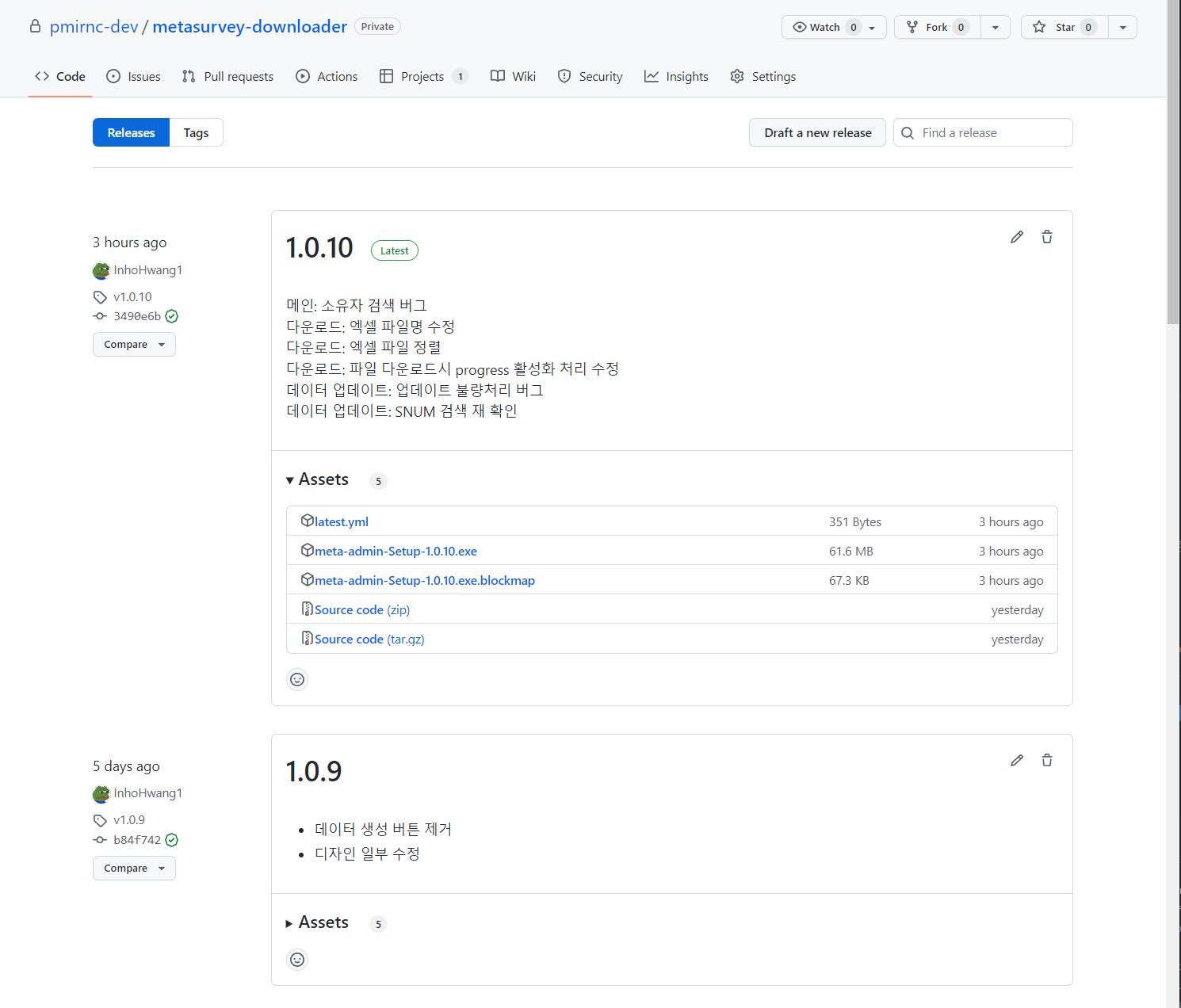1181x1008 pixels.
Task: Click the tag icon beside v1.0.10
Action: (x=100, y=297)
